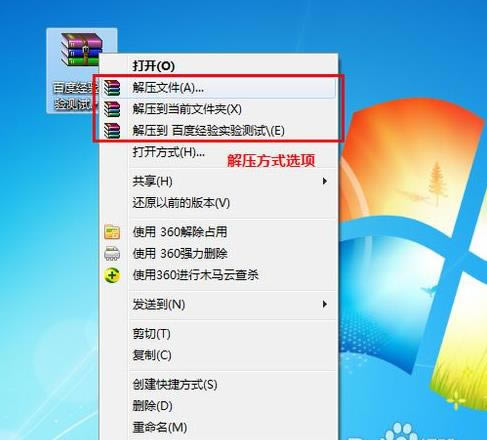The width and height of the screenshot is (487, 440).
Task: Expand the 发送到(N) submenu arrow
Action: [x=325, y=304]
